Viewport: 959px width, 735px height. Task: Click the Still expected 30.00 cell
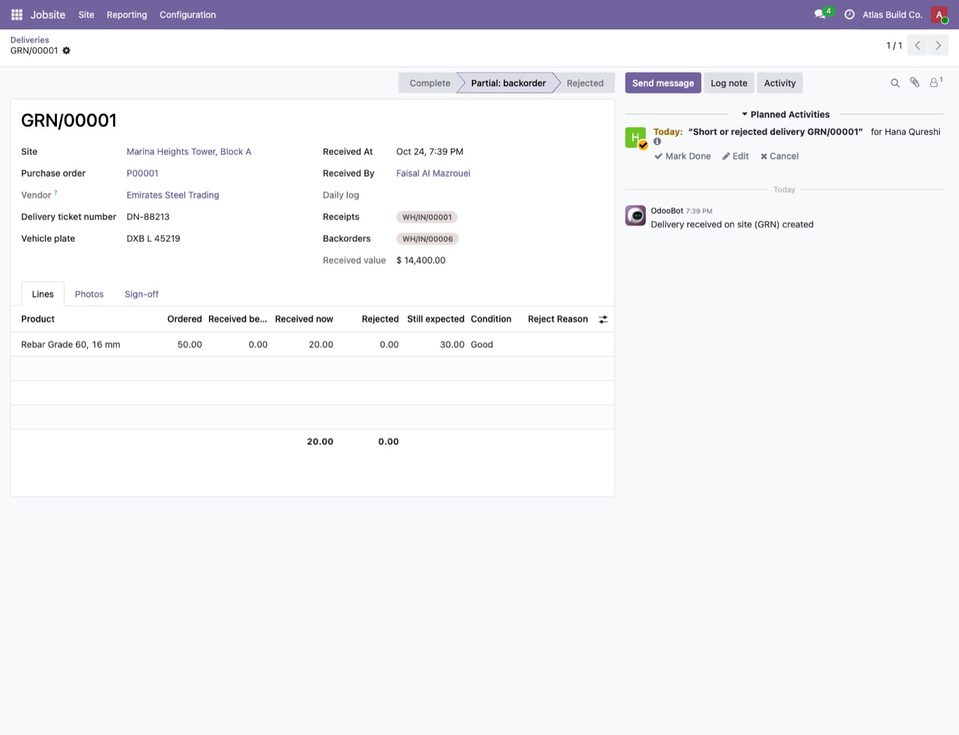click(x=452, y=345)
